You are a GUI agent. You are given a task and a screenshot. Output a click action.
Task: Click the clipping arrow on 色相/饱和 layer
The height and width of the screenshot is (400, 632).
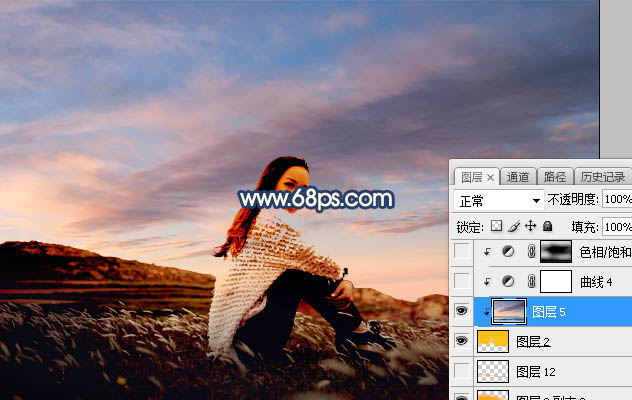pos(487,252)
